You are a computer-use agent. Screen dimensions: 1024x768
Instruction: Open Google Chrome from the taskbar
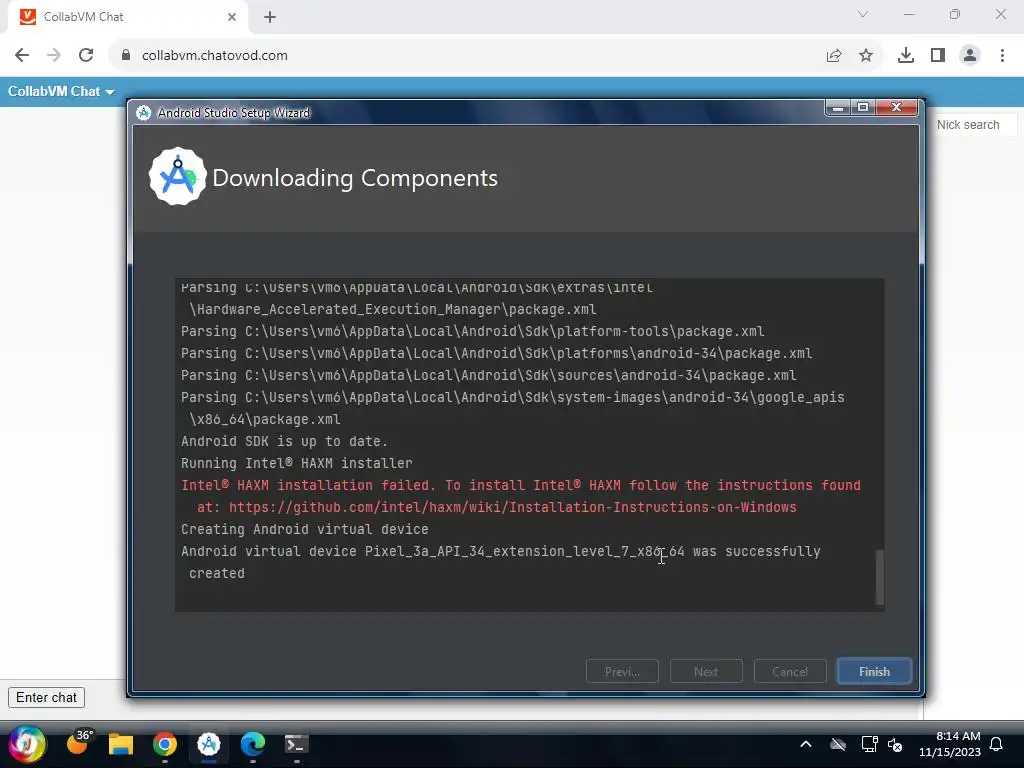(165, 744)
